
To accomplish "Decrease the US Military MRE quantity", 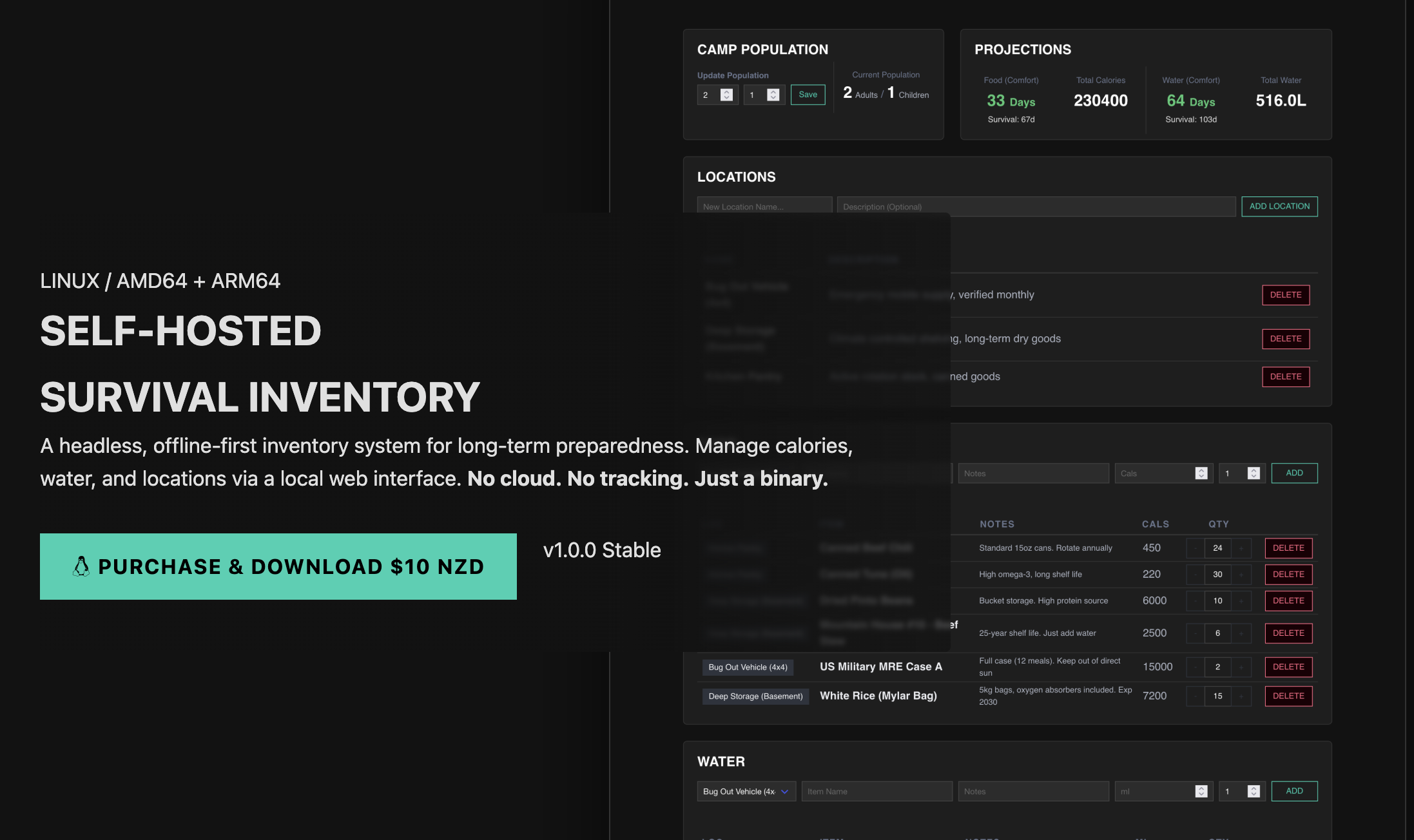I will pos(1195,667).
